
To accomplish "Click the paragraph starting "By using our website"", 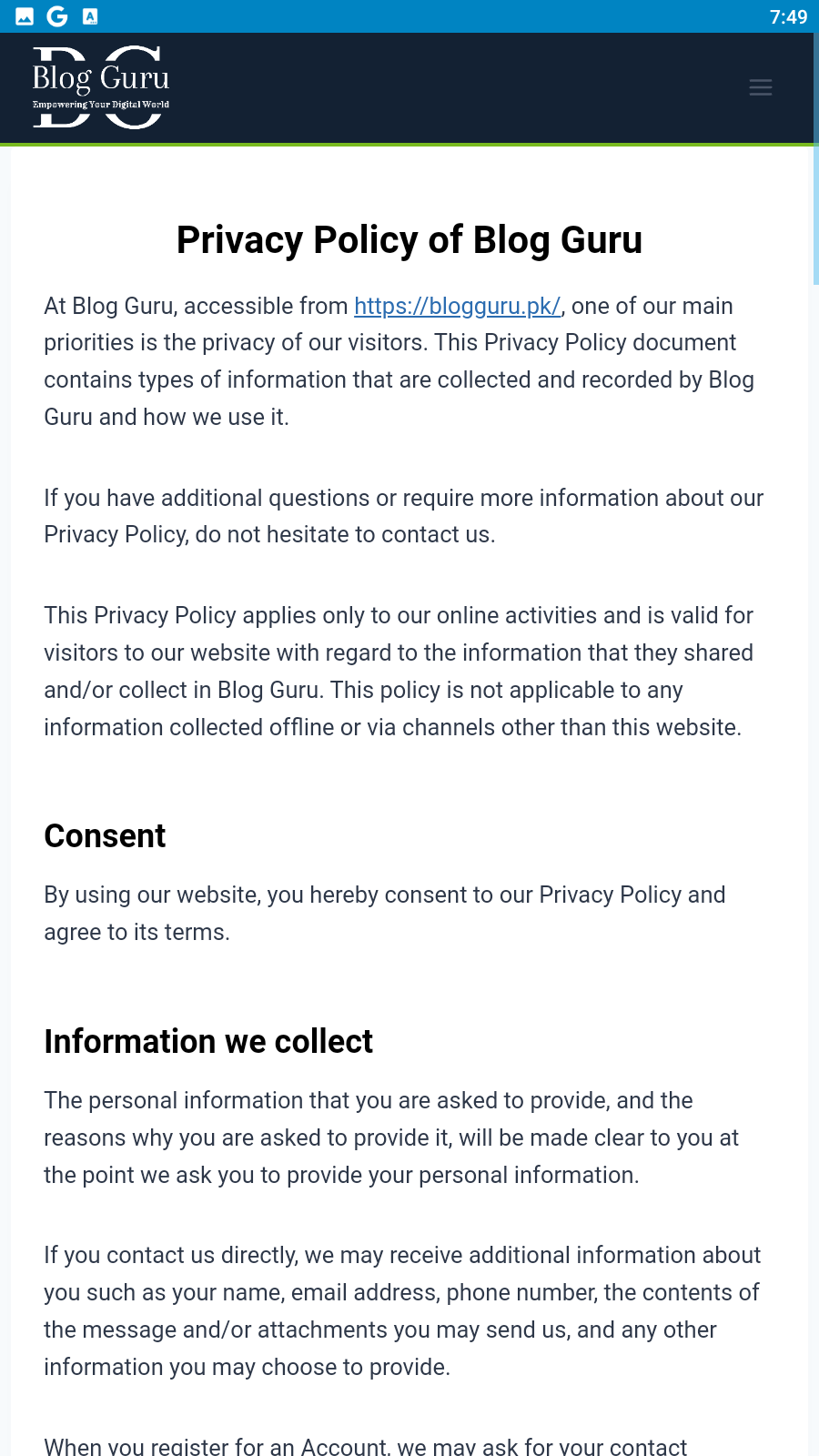I will coord(384,913).
